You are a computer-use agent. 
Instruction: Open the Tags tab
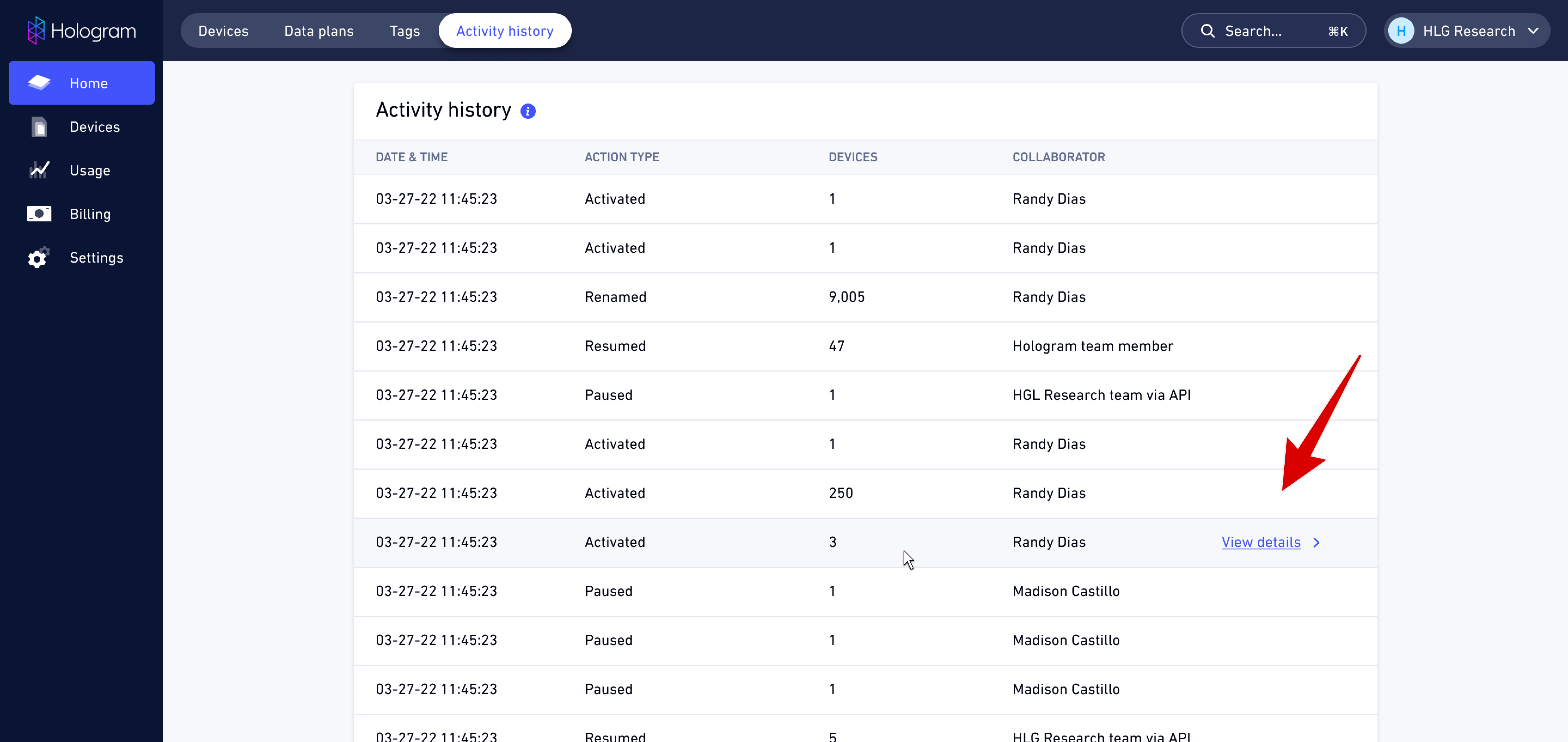pyautogui.click(x=405, y=31)
